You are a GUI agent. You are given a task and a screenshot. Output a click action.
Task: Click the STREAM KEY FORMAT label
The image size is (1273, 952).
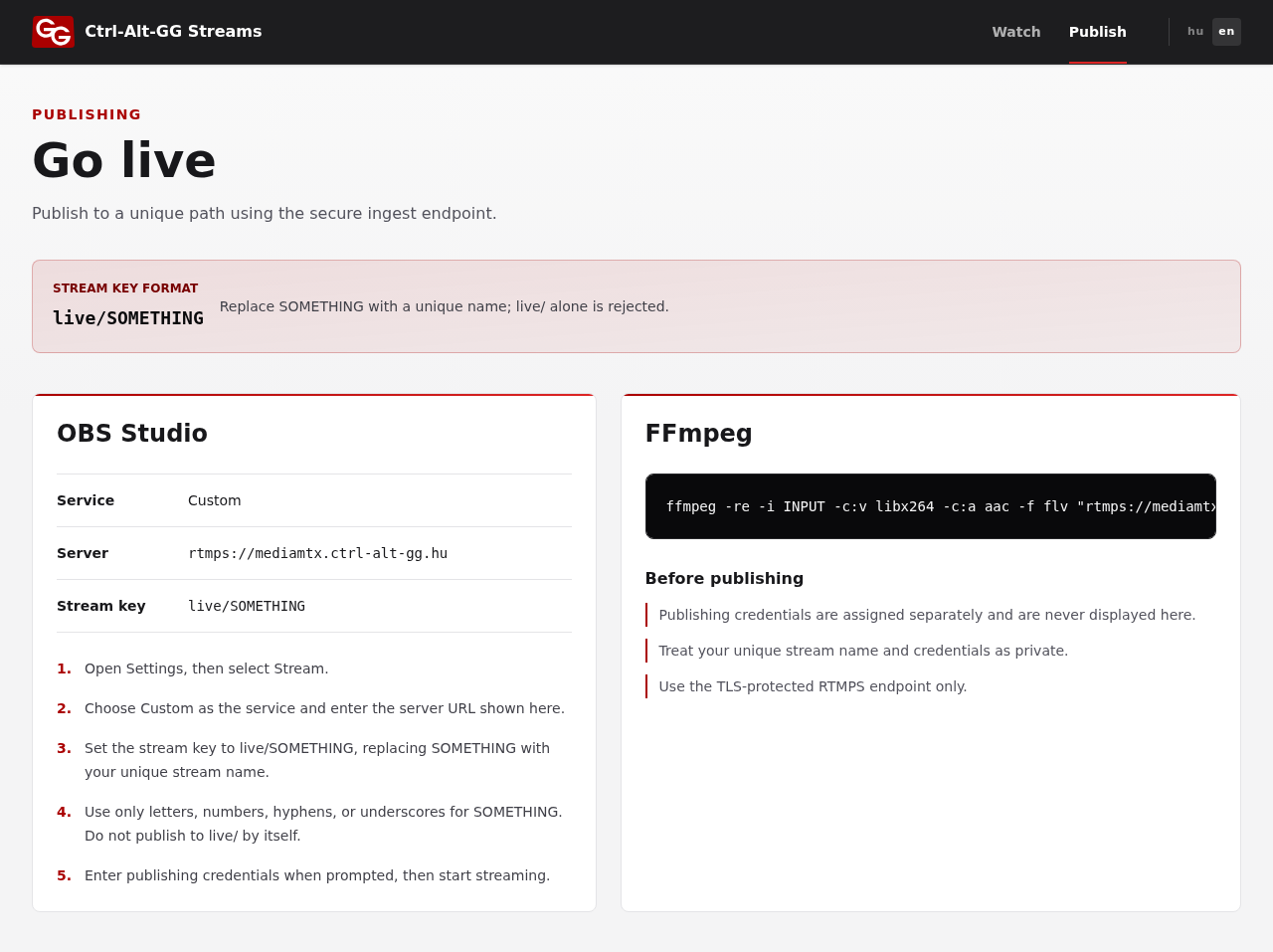(x=125, y=288)
